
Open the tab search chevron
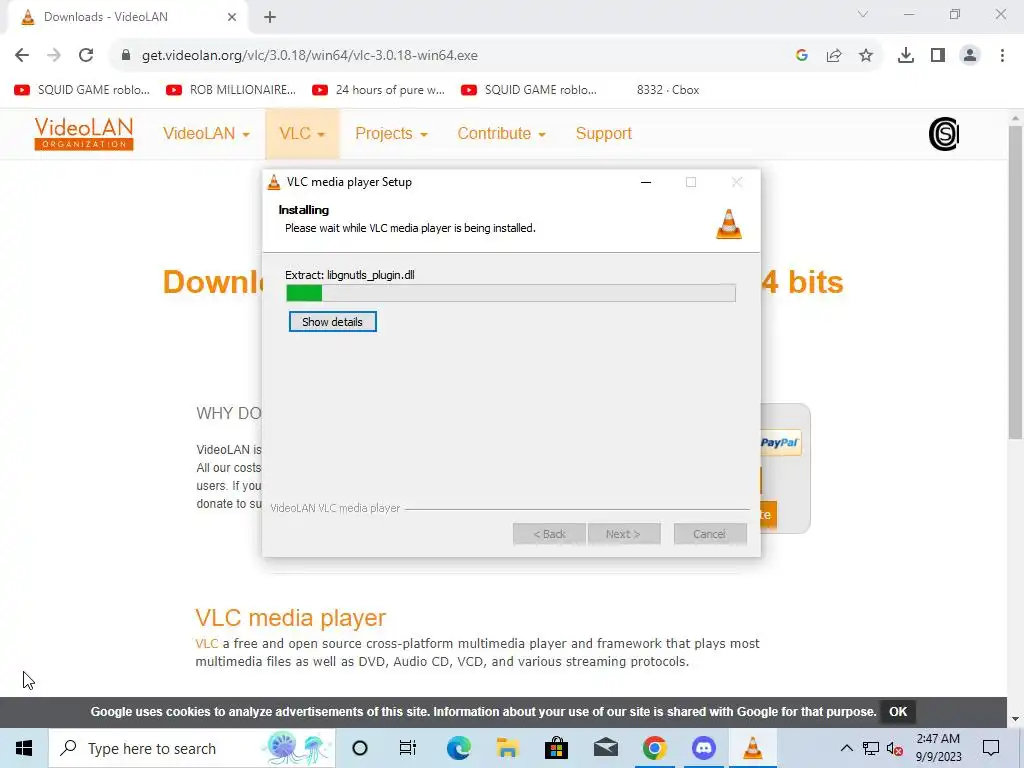(x=863, y=14)
